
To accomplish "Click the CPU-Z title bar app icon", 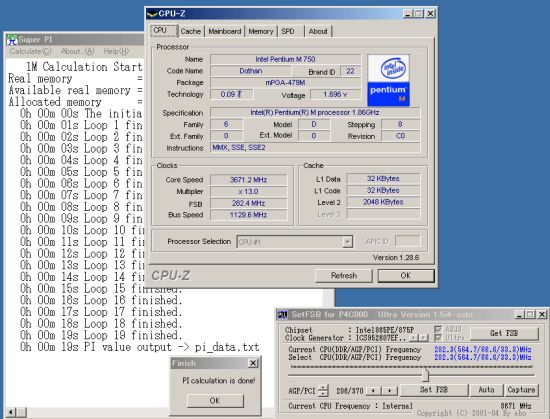I will (x=152, y=14).
